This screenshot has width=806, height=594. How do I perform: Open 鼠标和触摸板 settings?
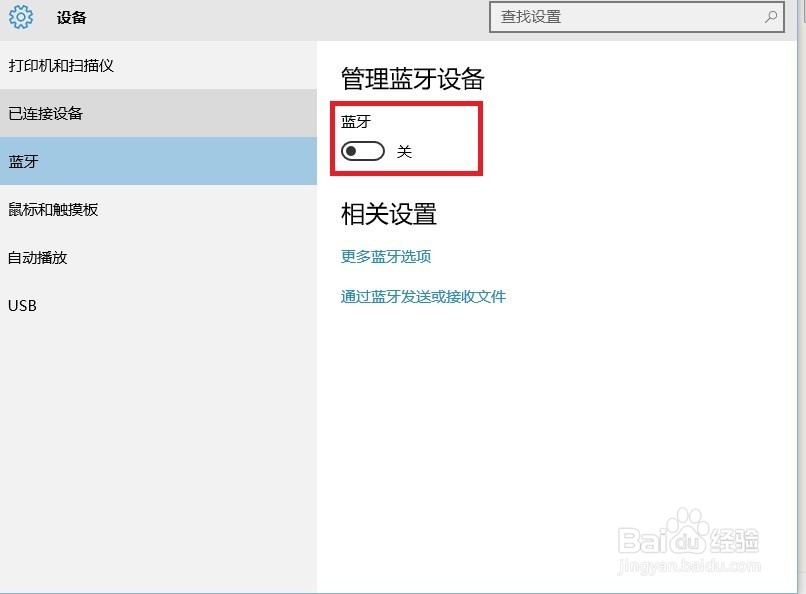coord(158,209)
